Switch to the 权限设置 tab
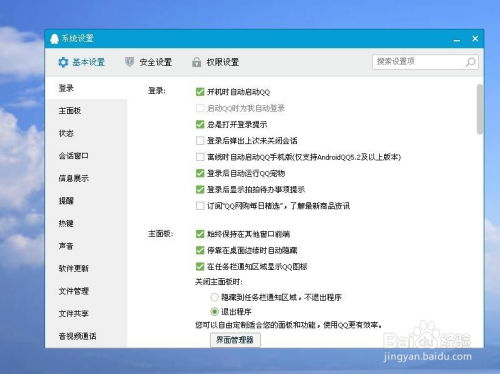The width and height of the screenshot is (500, 374). pyautogui.click(x=215, y=62)
